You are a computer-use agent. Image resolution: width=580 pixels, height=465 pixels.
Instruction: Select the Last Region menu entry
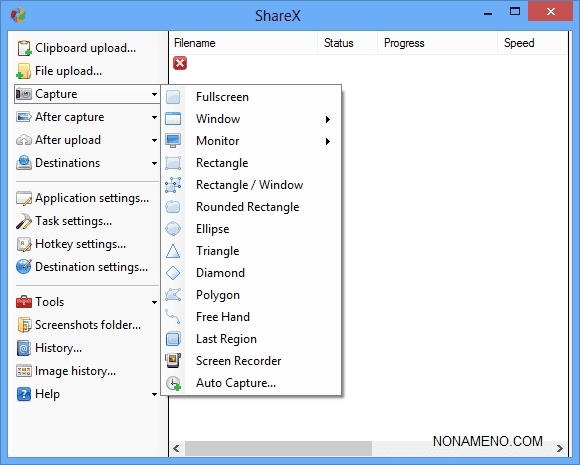251,339
